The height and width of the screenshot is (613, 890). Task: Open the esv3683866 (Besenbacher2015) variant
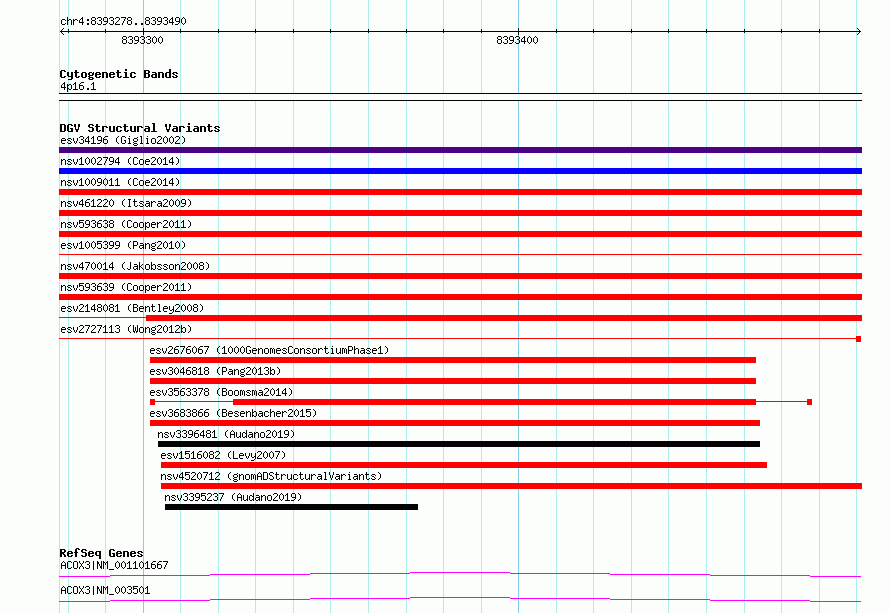pos(233,413)
